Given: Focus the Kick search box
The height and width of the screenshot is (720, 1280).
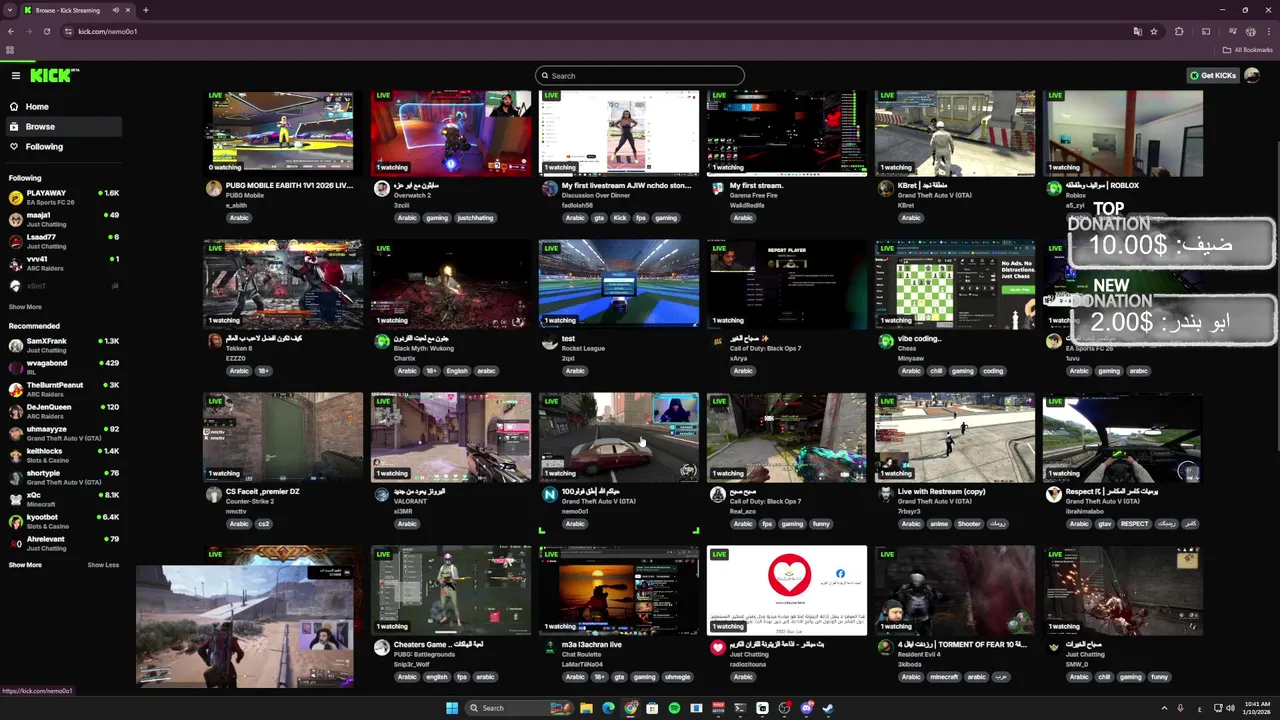Looking at the screenshot, I should [x=640, y=75].
